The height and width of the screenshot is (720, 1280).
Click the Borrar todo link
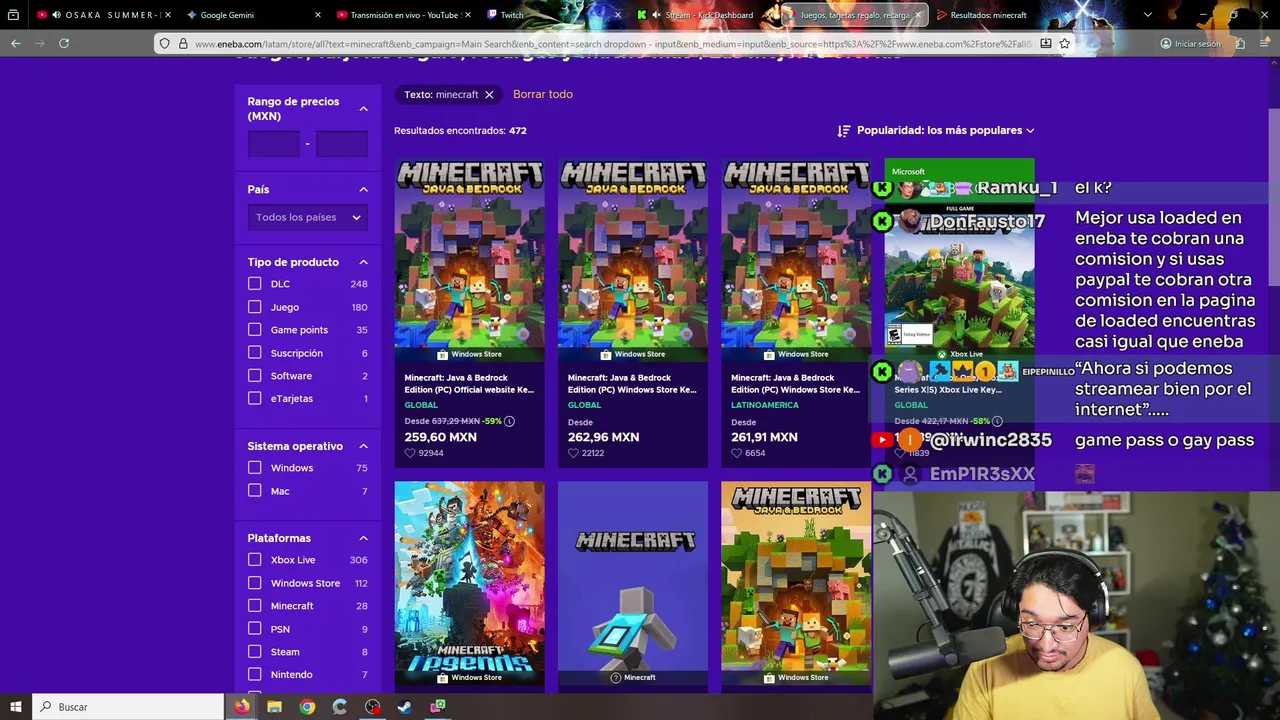coord(543,94)
